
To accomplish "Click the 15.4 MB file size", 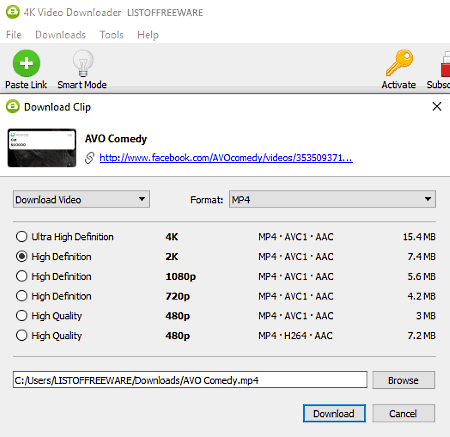I will (x=419, y=237).
